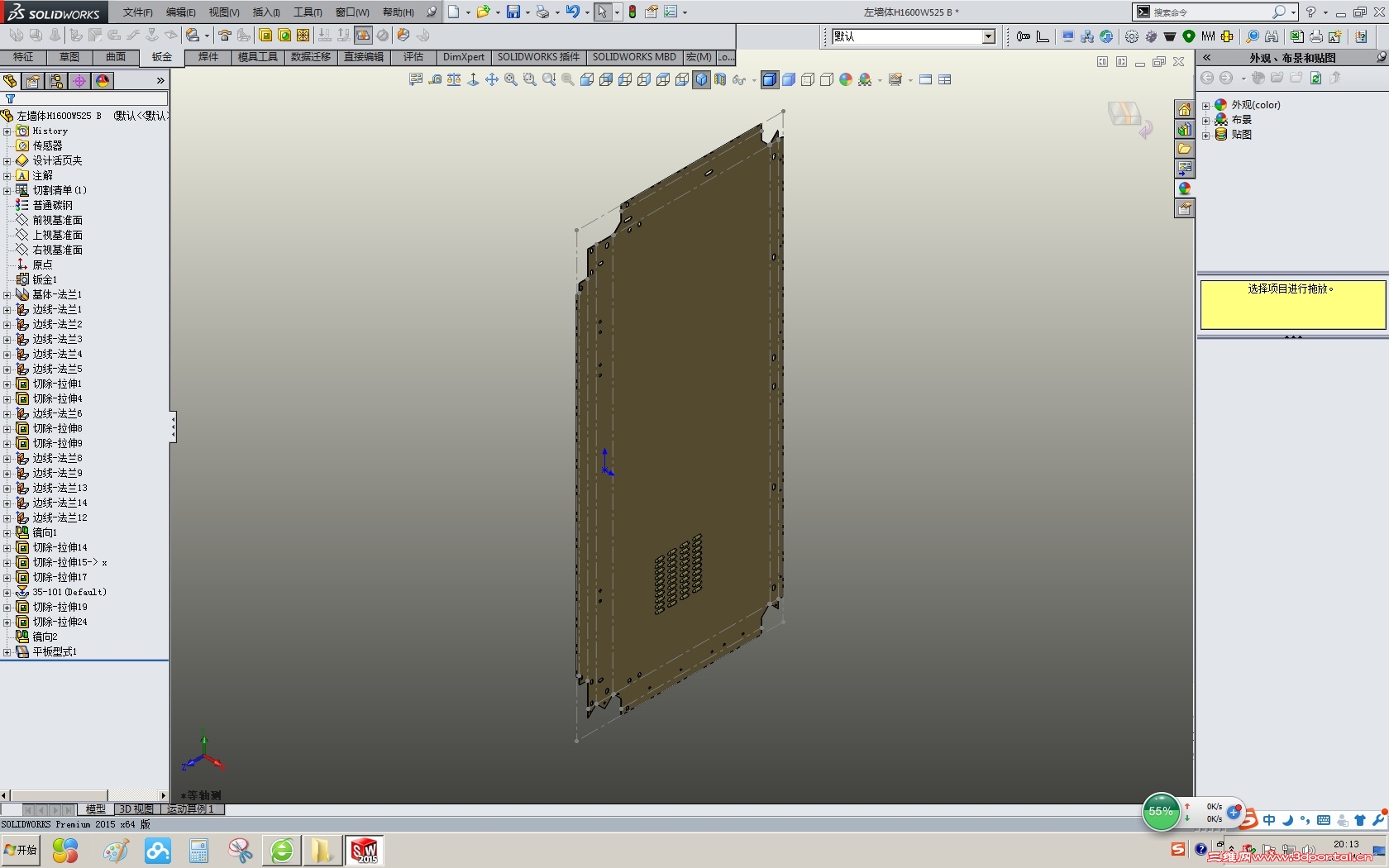This screenshot has height=868, width=1389.
Task: Click the green Excel sheet toolbar icon
Action: 1296,36
